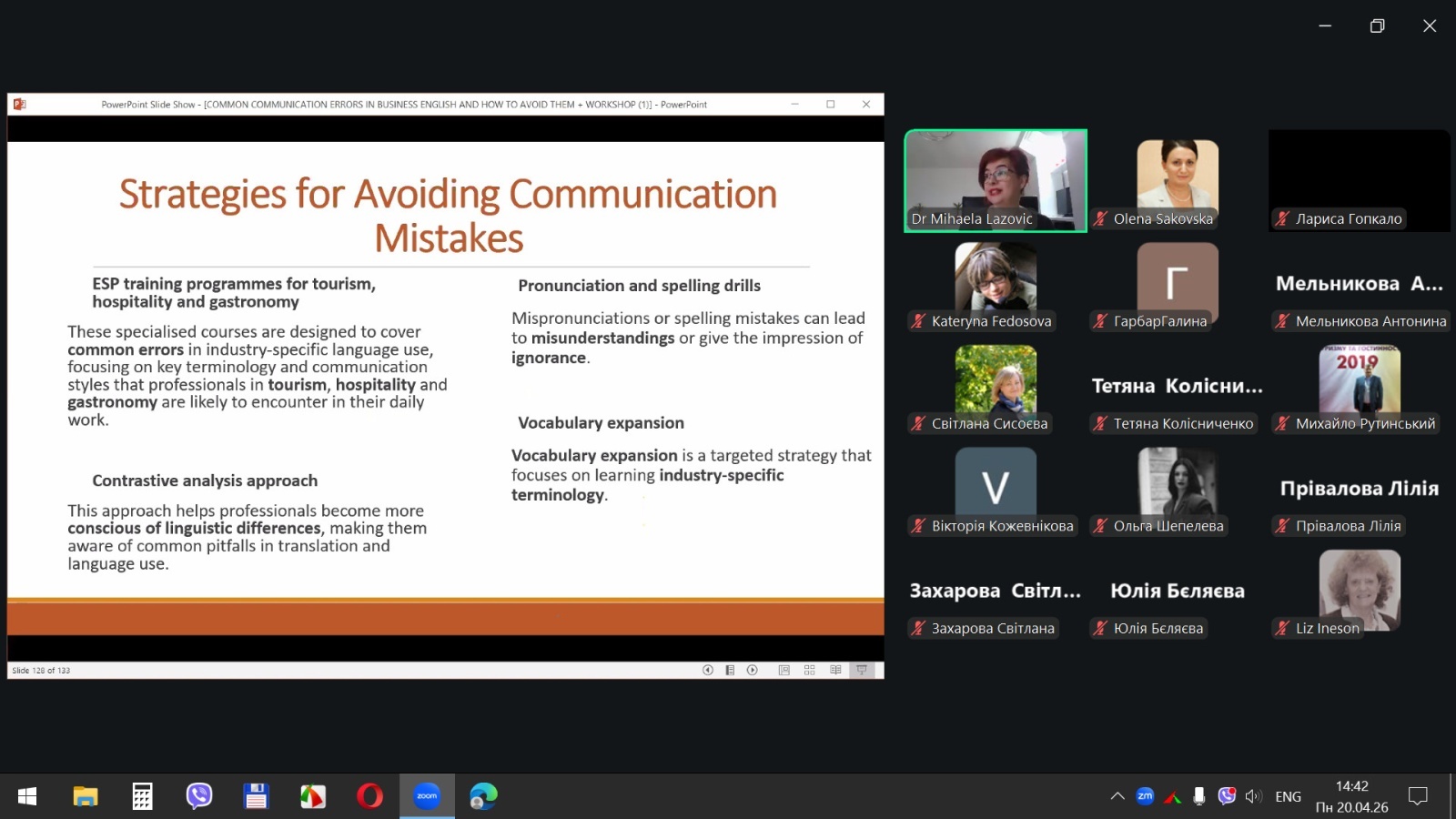
Task: Open Reading View in PowerPoint
Action: (835, 670)
